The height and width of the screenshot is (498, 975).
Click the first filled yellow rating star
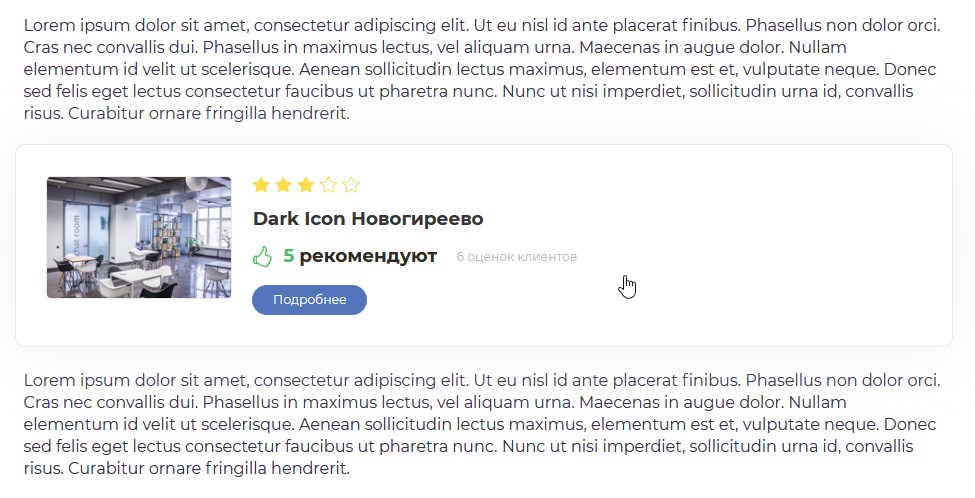tap(262, 185)
